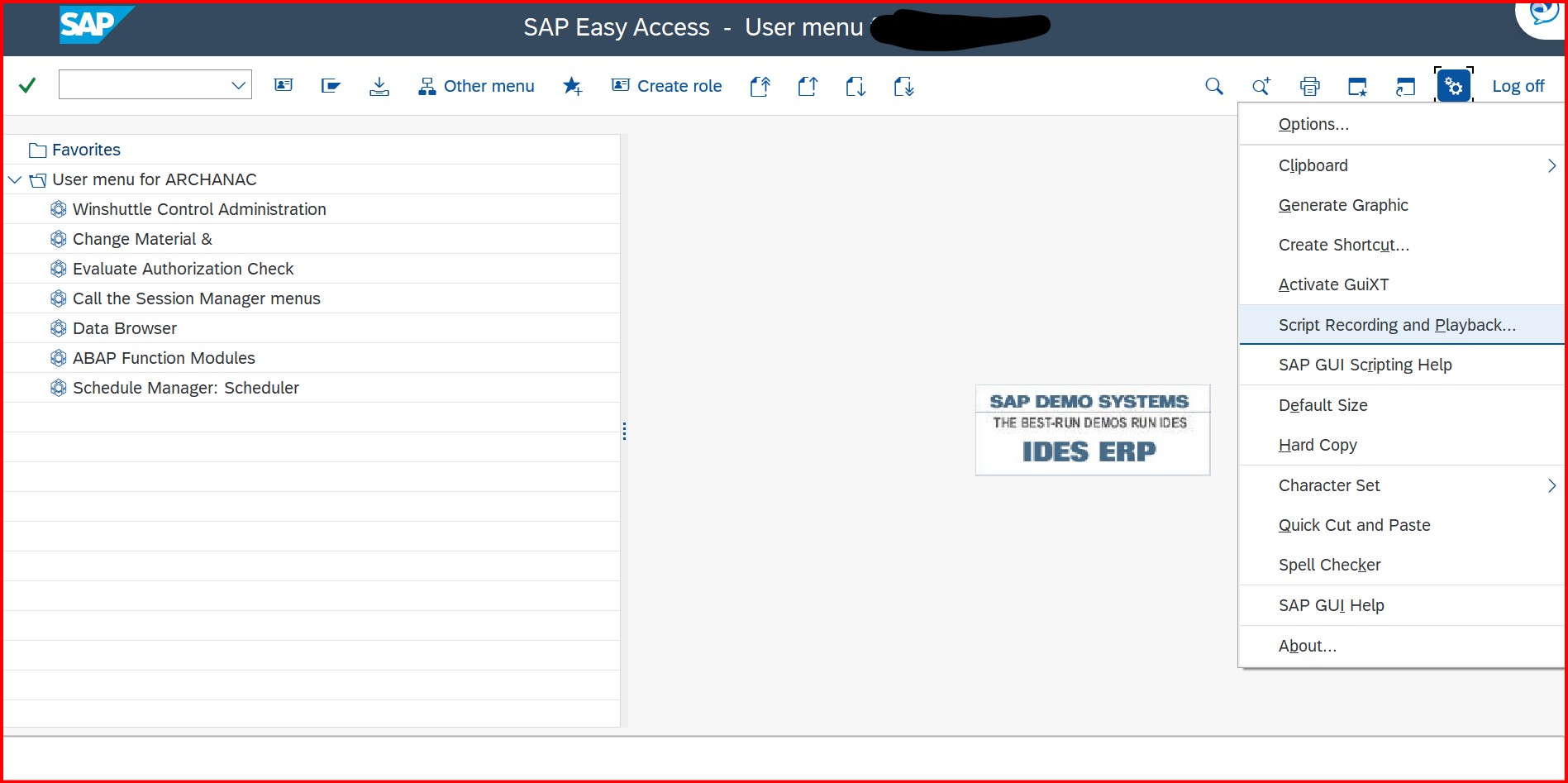Click the SAP logo
Image resolution: width=1568 pixels, height=783 pixels.
pos(96,25)
